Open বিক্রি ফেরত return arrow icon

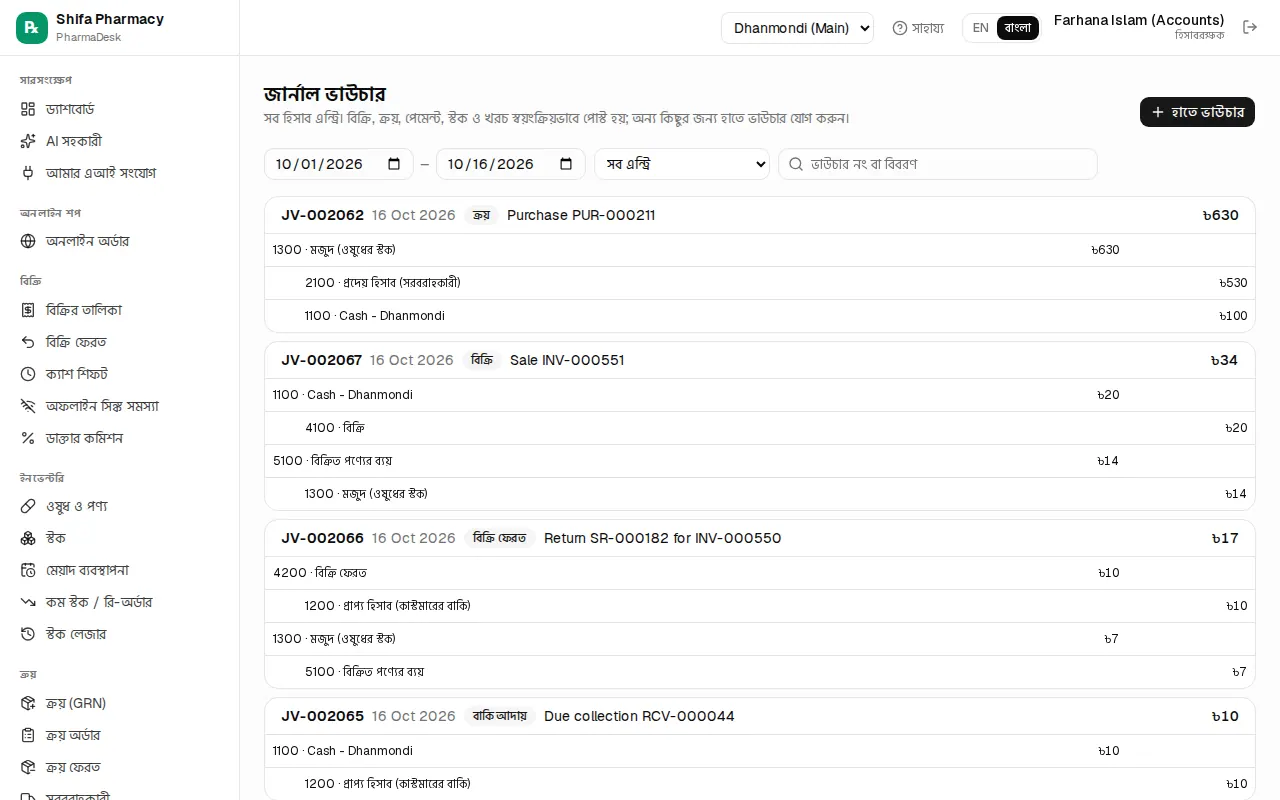click(x=28, y=342)
